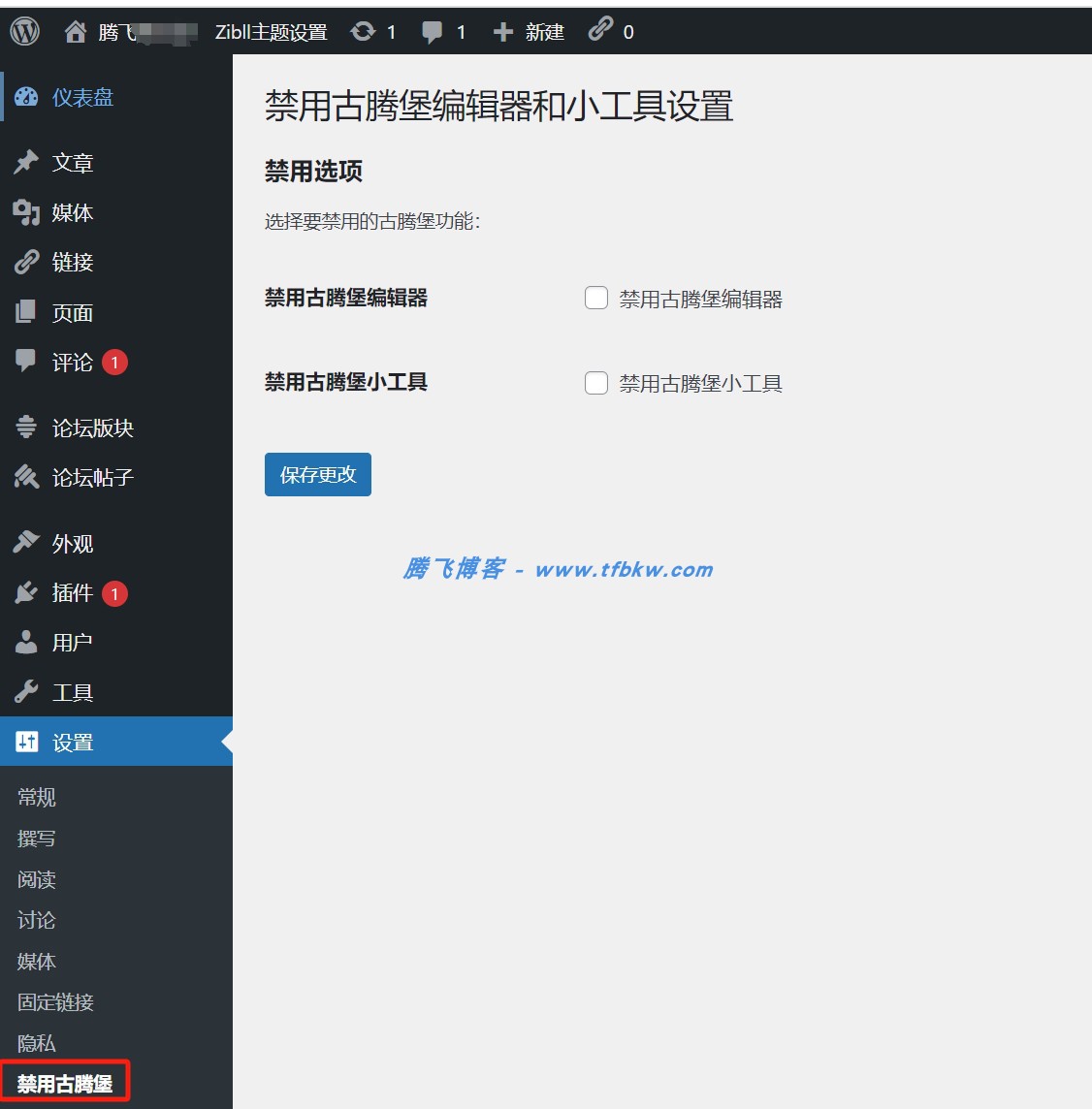Click the 新建 plus icon

point(502,31)
